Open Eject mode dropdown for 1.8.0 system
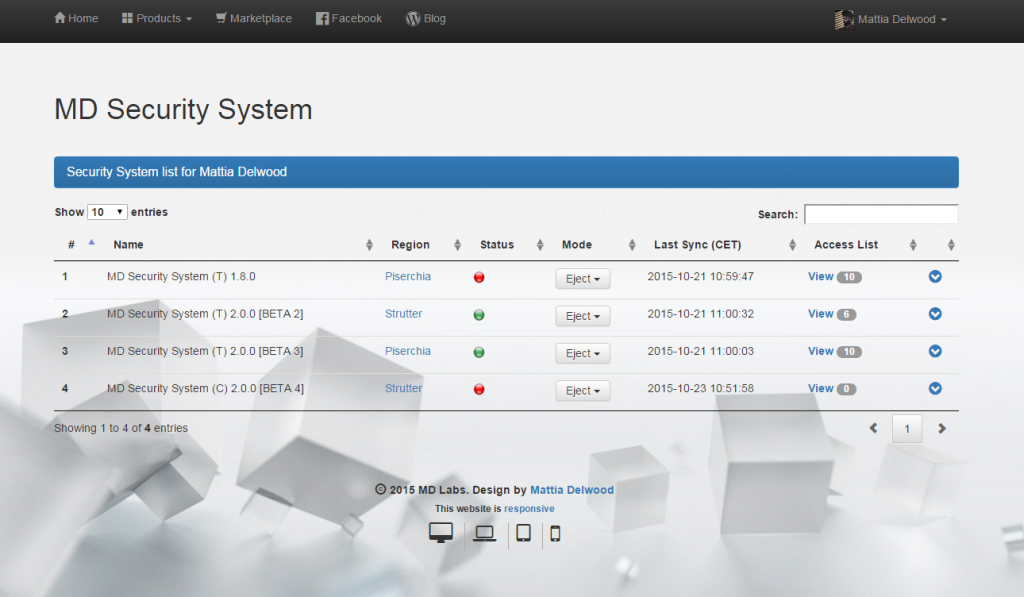The image size is (1024, 597). [x=583, y=278]
